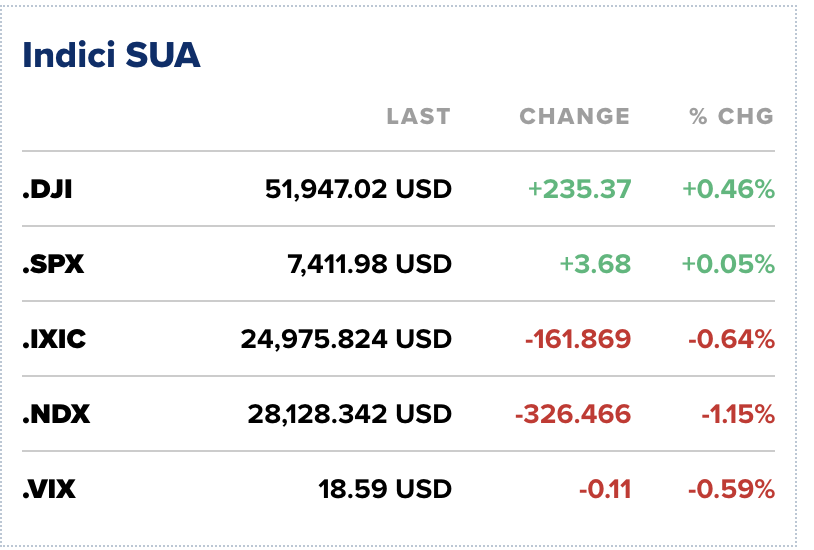The width and height of the screenshot is (814, 550).
Task: Open the .NDX ticker link
Action: click(56, 414)
